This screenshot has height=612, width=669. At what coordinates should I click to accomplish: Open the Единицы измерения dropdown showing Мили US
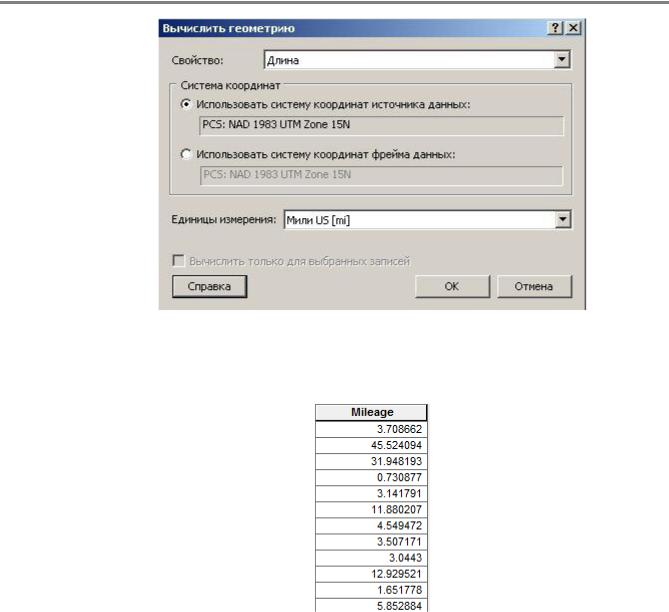click(428, 220)
